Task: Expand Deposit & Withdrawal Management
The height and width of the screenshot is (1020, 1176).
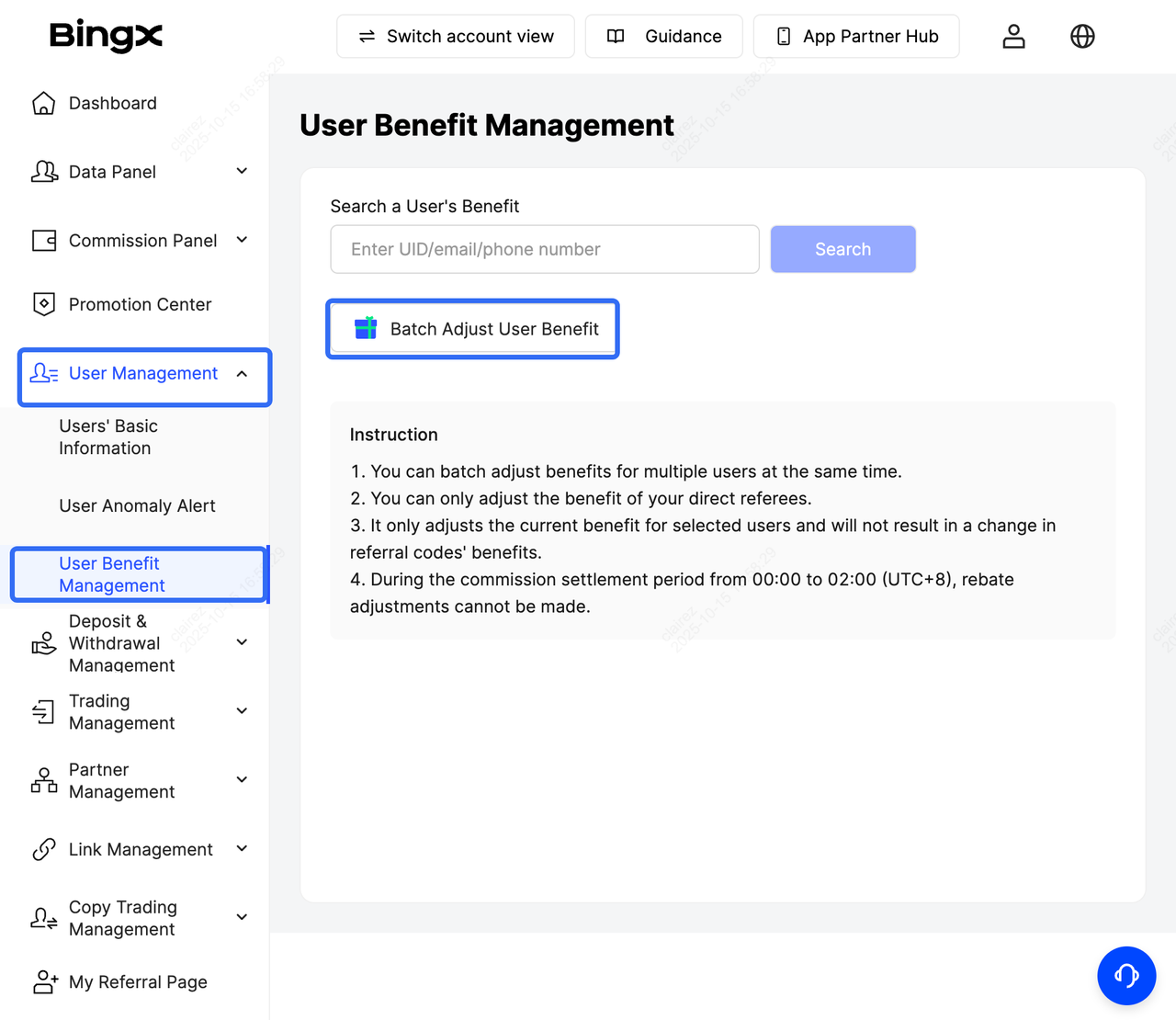Action: (242, 642)
